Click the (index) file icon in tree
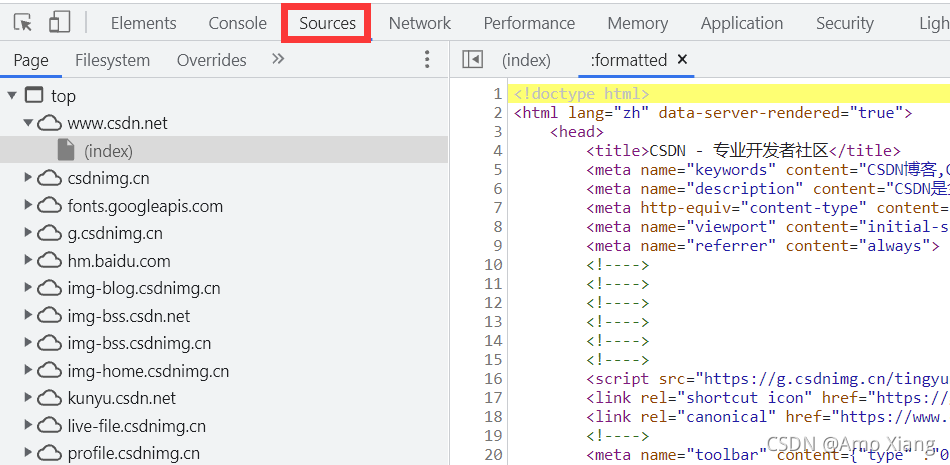Screen dimensions: 950x465 (x=66, y=150)
